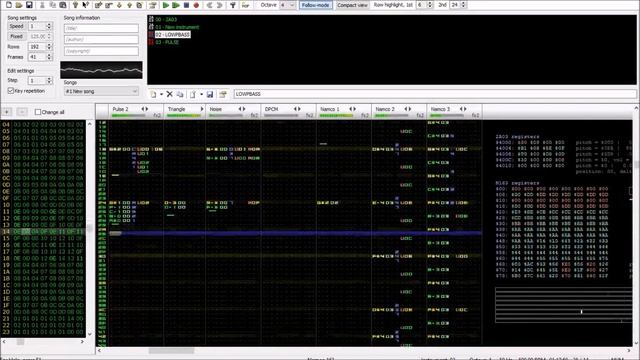Open the load instrument dropdown arrow

(201, 94)
